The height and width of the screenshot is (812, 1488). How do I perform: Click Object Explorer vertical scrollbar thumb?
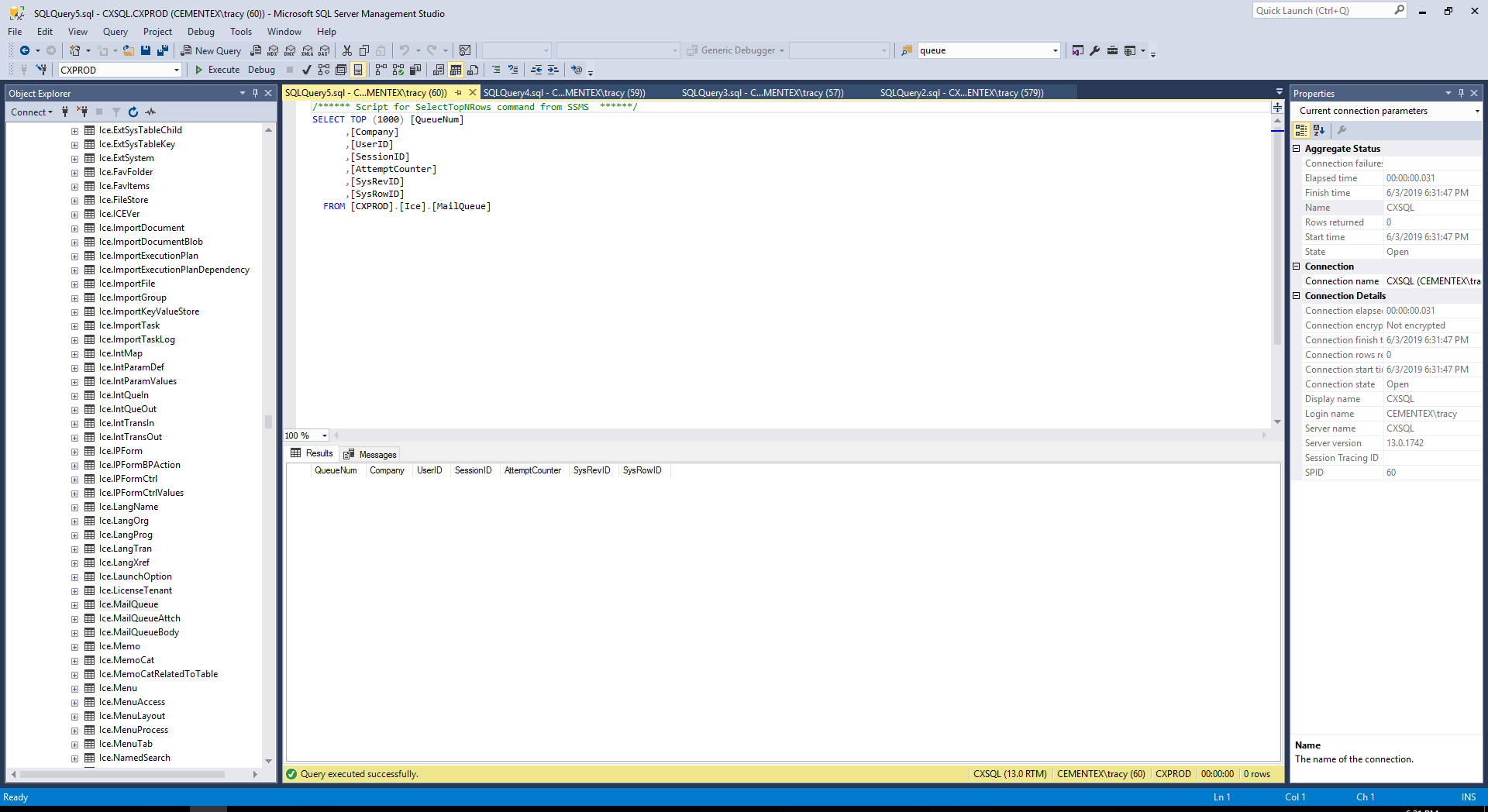(x=268, y=421)
